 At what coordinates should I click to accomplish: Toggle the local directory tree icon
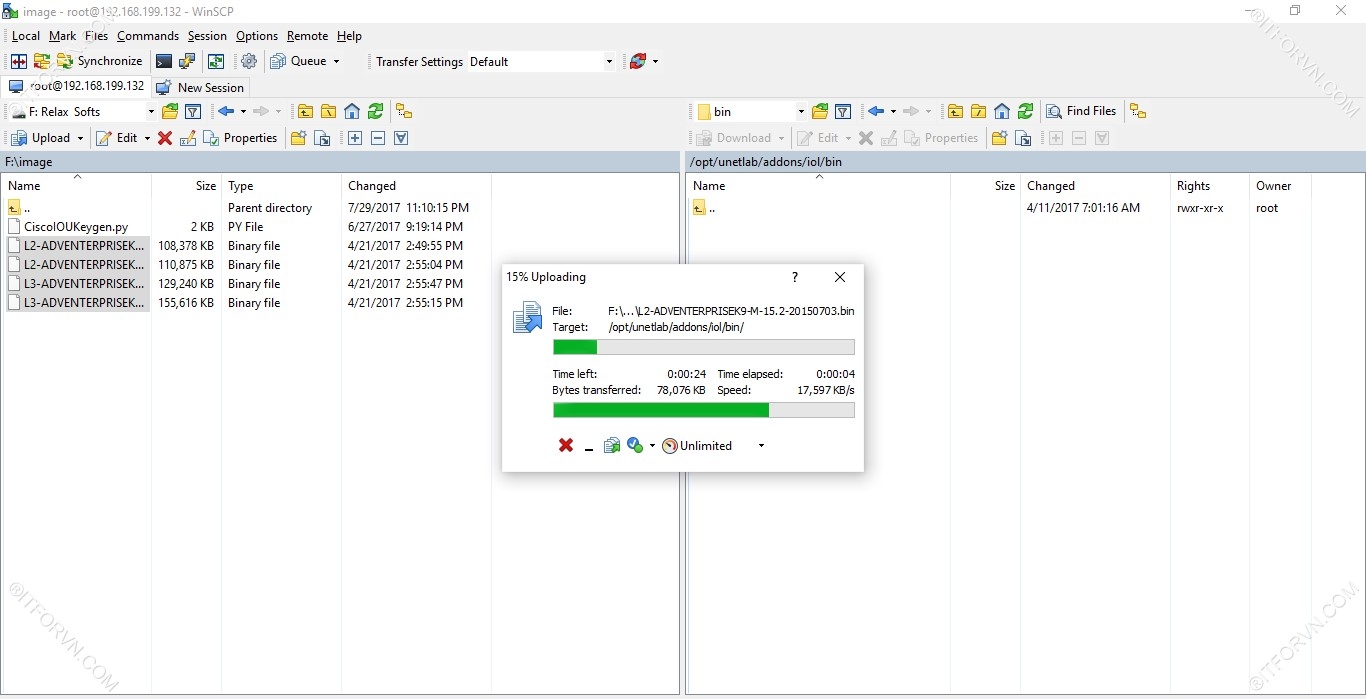(x=404, y=112)
